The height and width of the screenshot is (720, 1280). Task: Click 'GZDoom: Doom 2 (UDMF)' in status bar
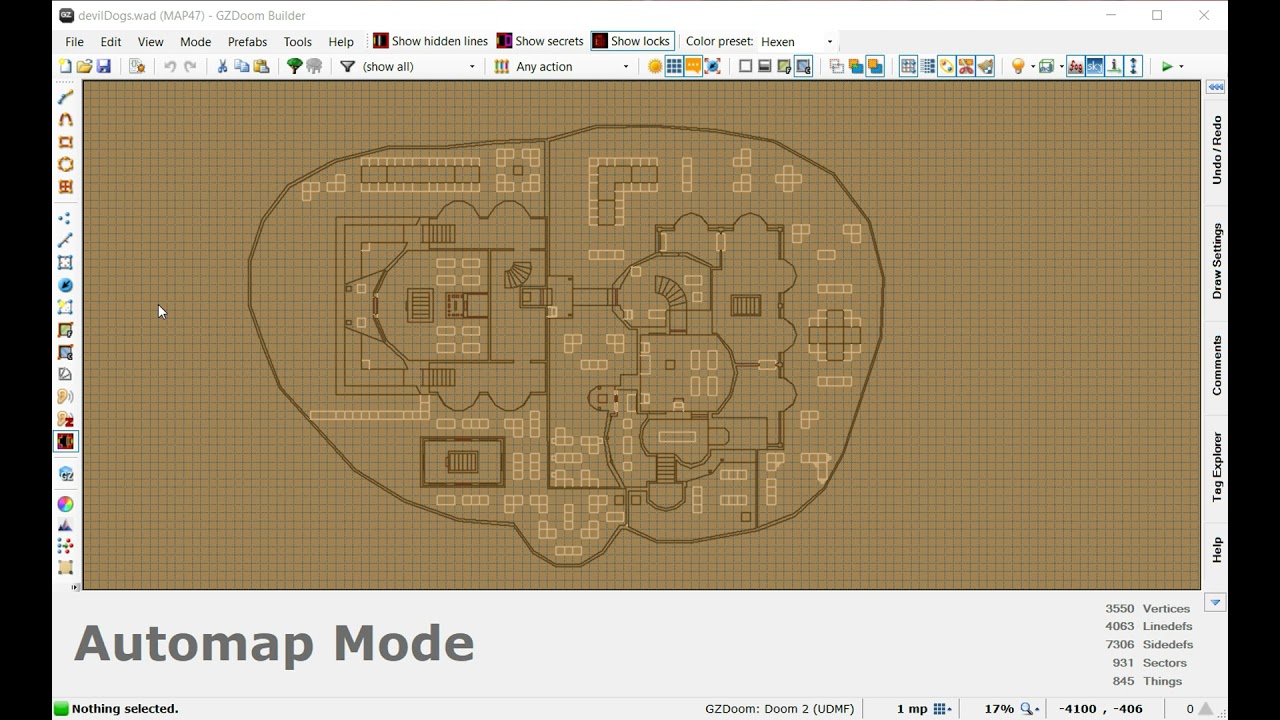click(779, 708)
